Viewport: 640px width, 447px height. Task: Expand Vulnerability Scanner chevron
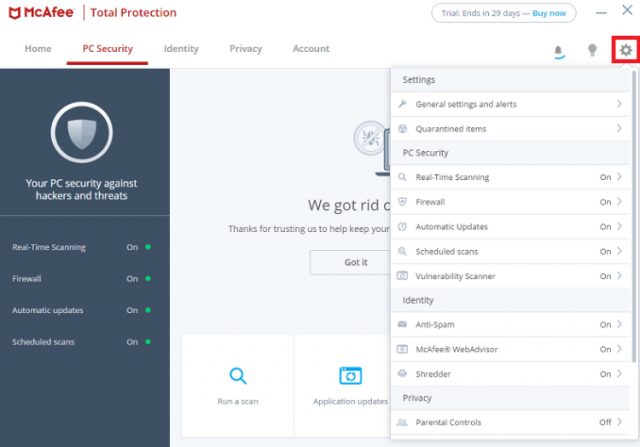[x=619, y=276]
